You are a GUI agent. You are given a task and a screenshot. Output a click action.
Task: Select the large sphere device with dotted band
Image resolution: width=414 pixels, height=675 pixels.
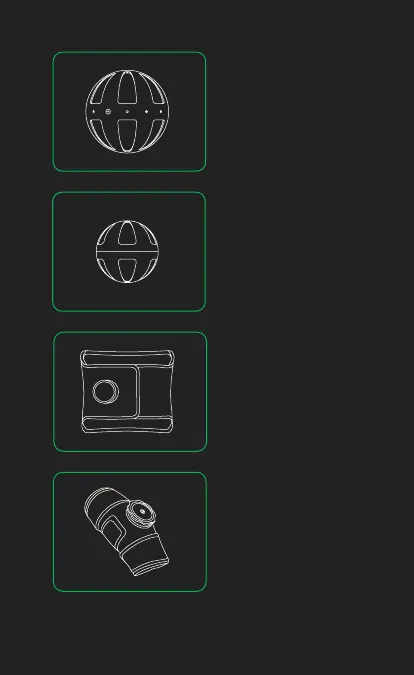click(127, 111)
